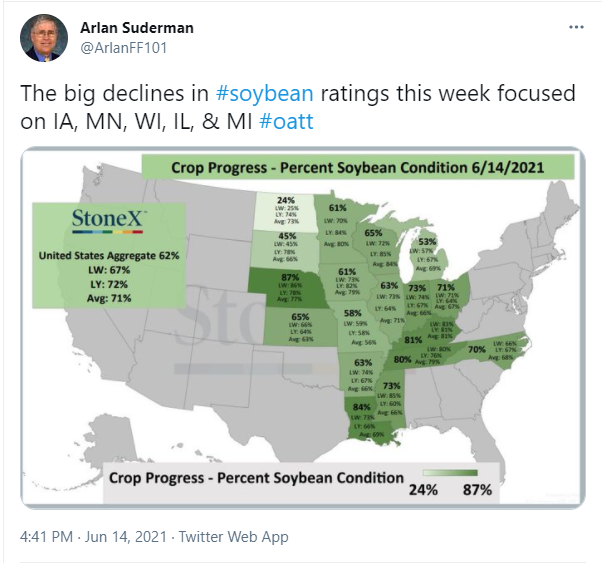Click North Dakota's 24% rating
This screenshot has height=563, width=602.
[286, 200]
